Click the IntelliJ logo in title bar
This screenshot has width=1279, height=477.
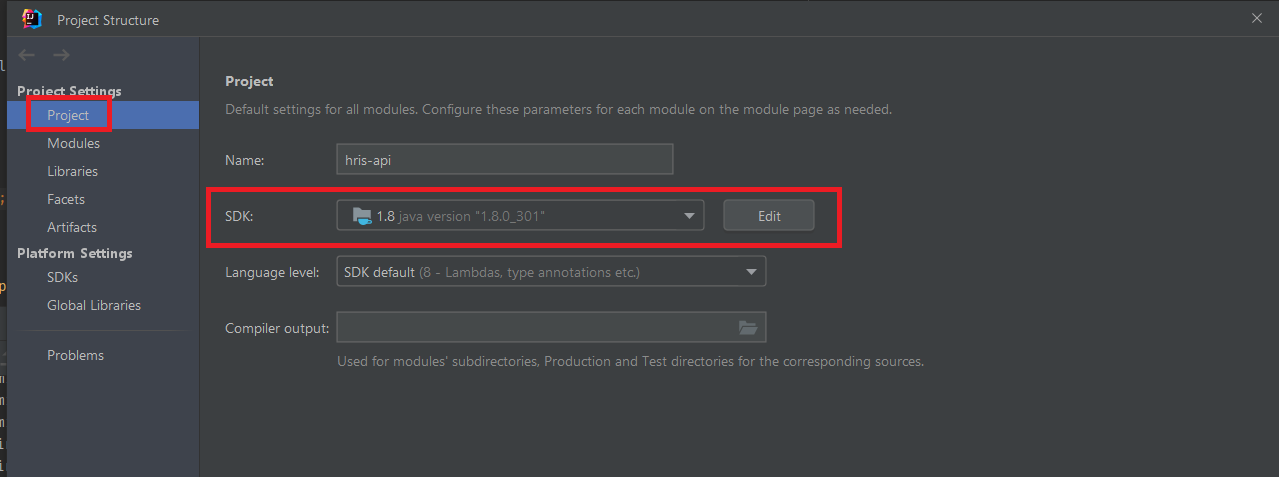[33, 19]
